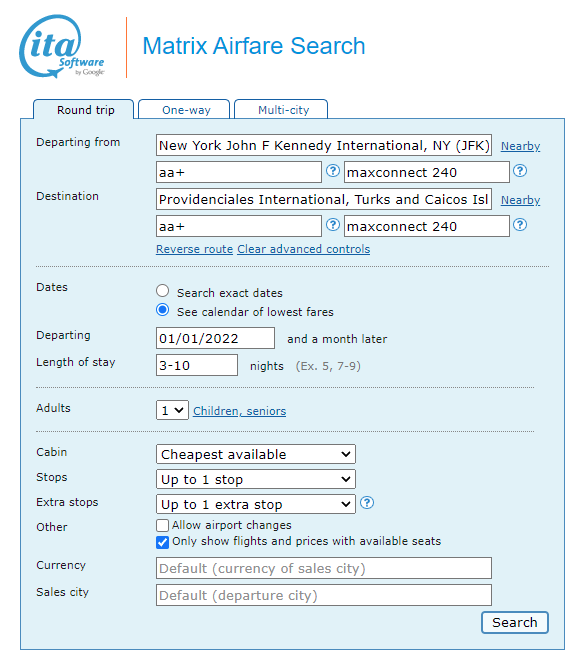Open help icon beside departure maxconnect extension field
Image resolution: width=576 pixels, height=670 pixels.
(520, 171)
